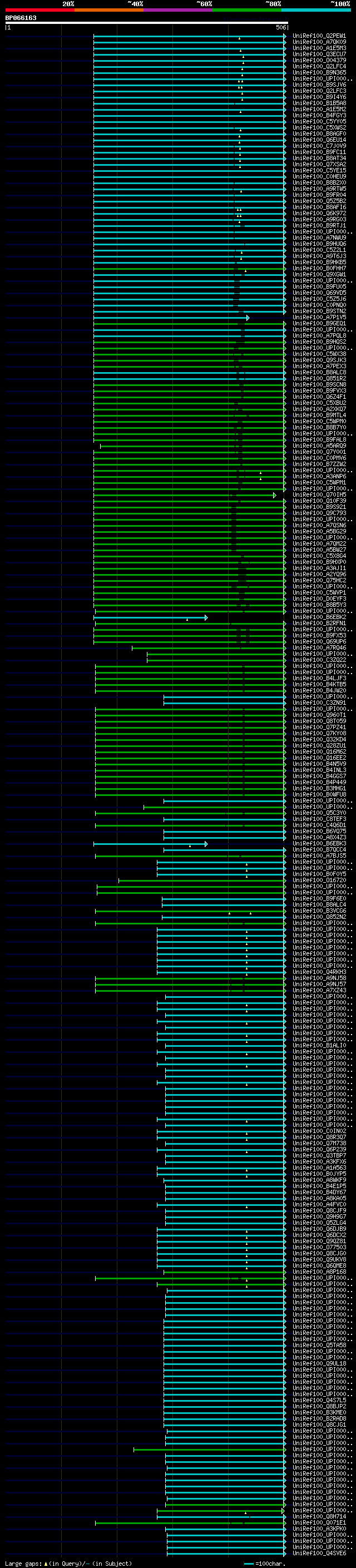This screenshot has height=1568, width=356.
Task: Open hit UniRef100_Q2LFC4
Action: [319, 66]
